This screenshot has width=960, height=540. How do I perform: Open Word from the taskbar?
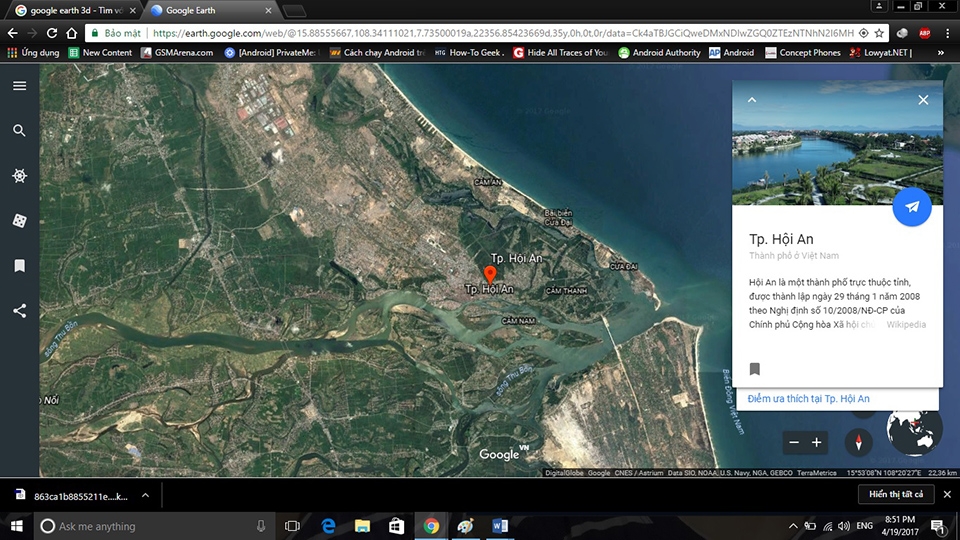500,526
